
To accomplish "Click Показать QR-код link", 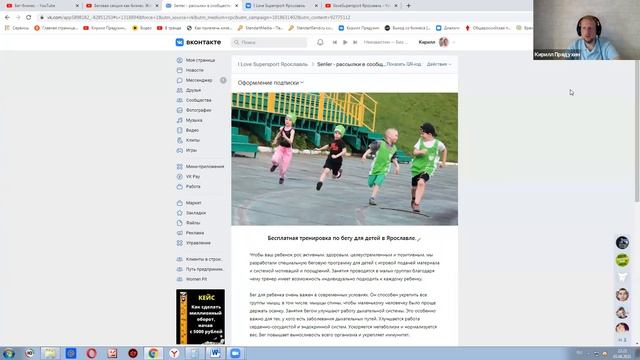I will point(404,64).
